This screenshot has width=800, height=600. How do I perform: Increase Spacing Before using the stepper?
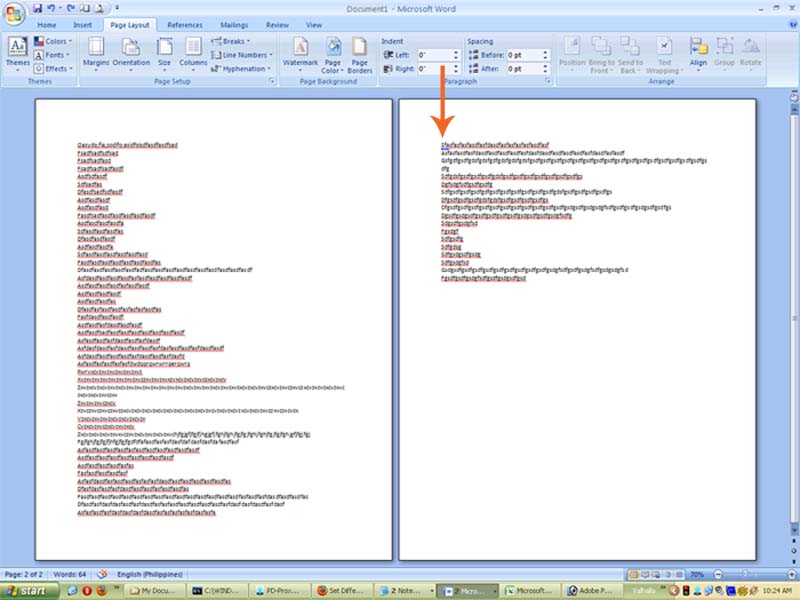coord(545,51)
